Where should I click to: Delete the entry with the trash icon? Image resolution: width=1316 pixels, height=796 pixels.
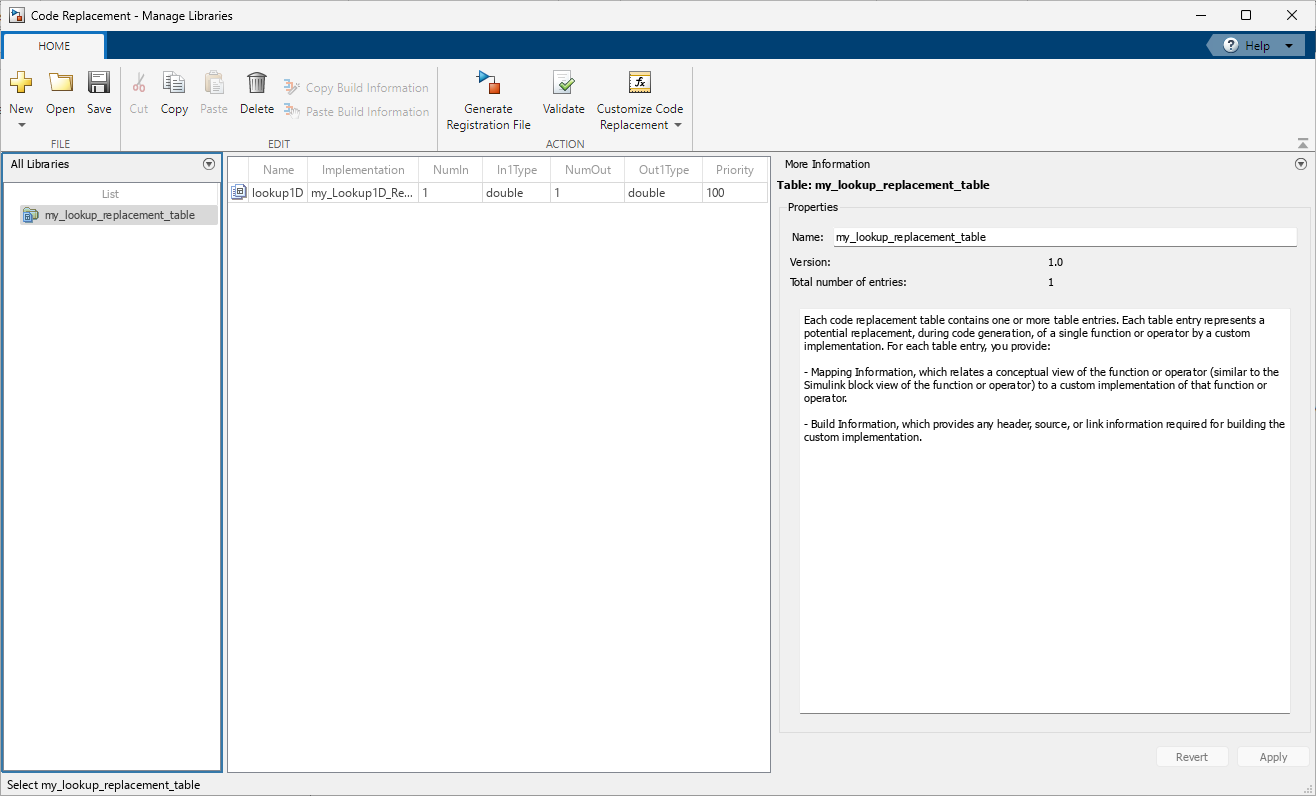pos(257,83)
